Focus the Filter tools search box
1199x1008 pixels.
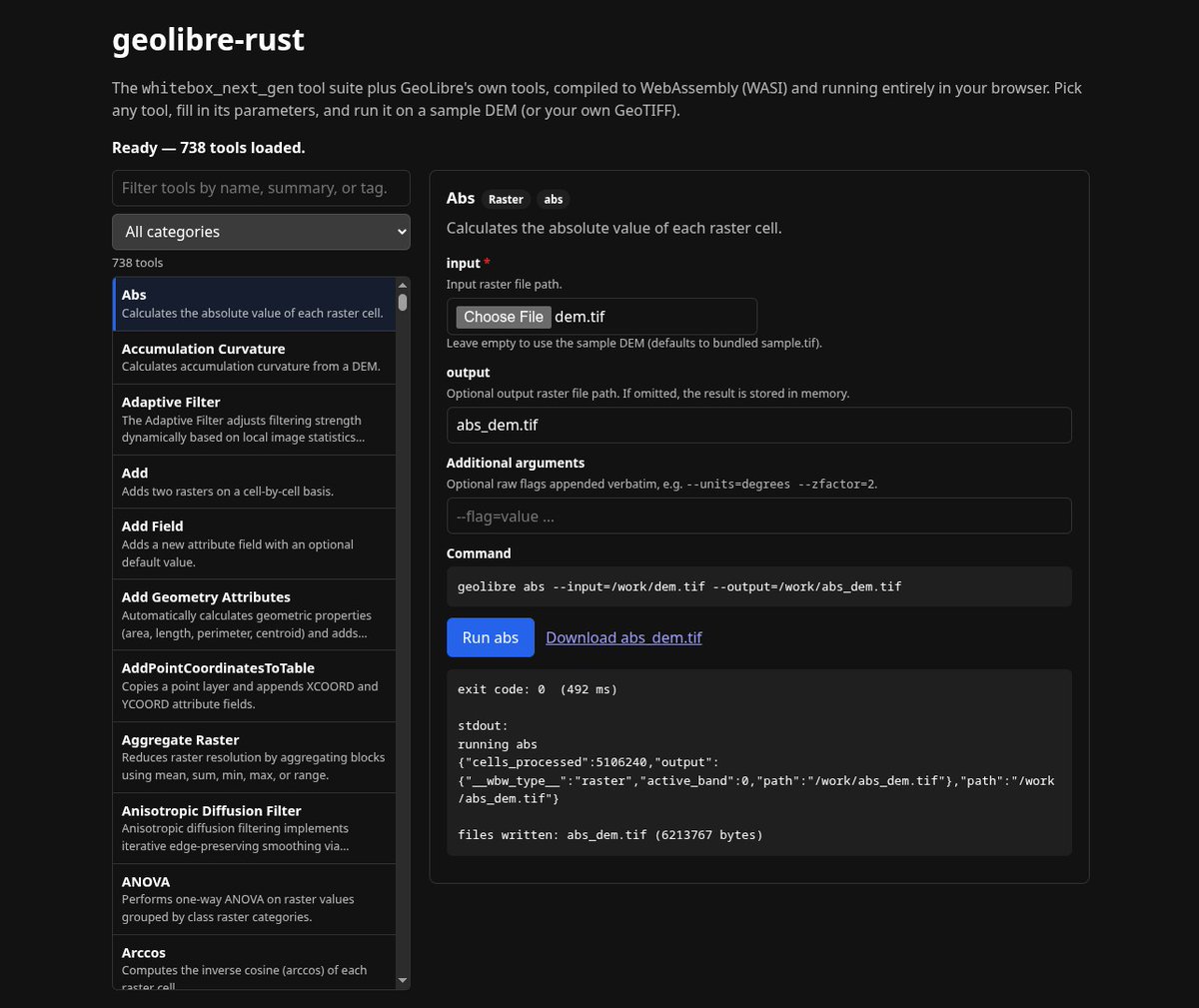(261, 188)
